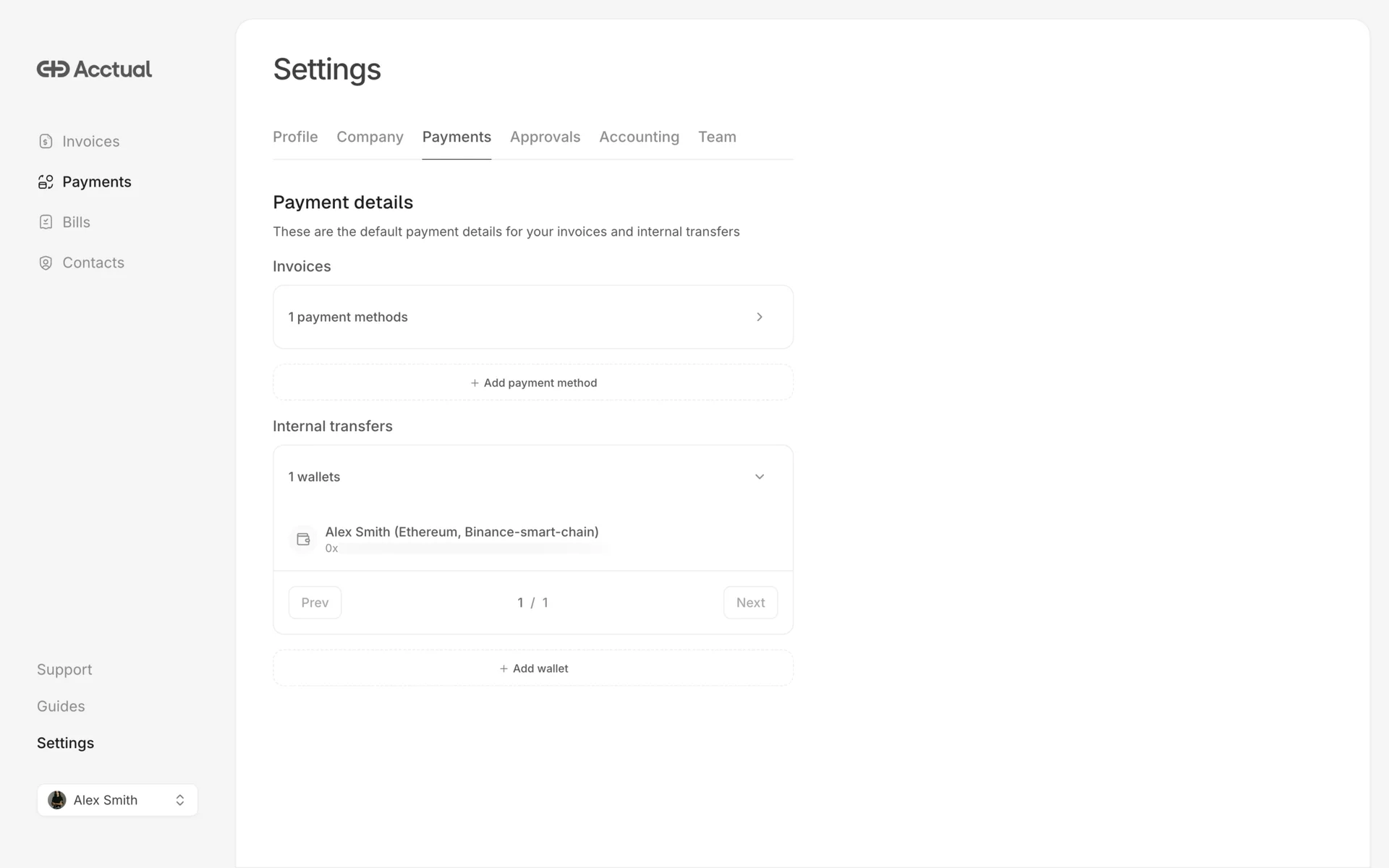The height and width of the screenshot is (868, 1389).
Task: Switch to the Company tab
Action: [370, 137]
